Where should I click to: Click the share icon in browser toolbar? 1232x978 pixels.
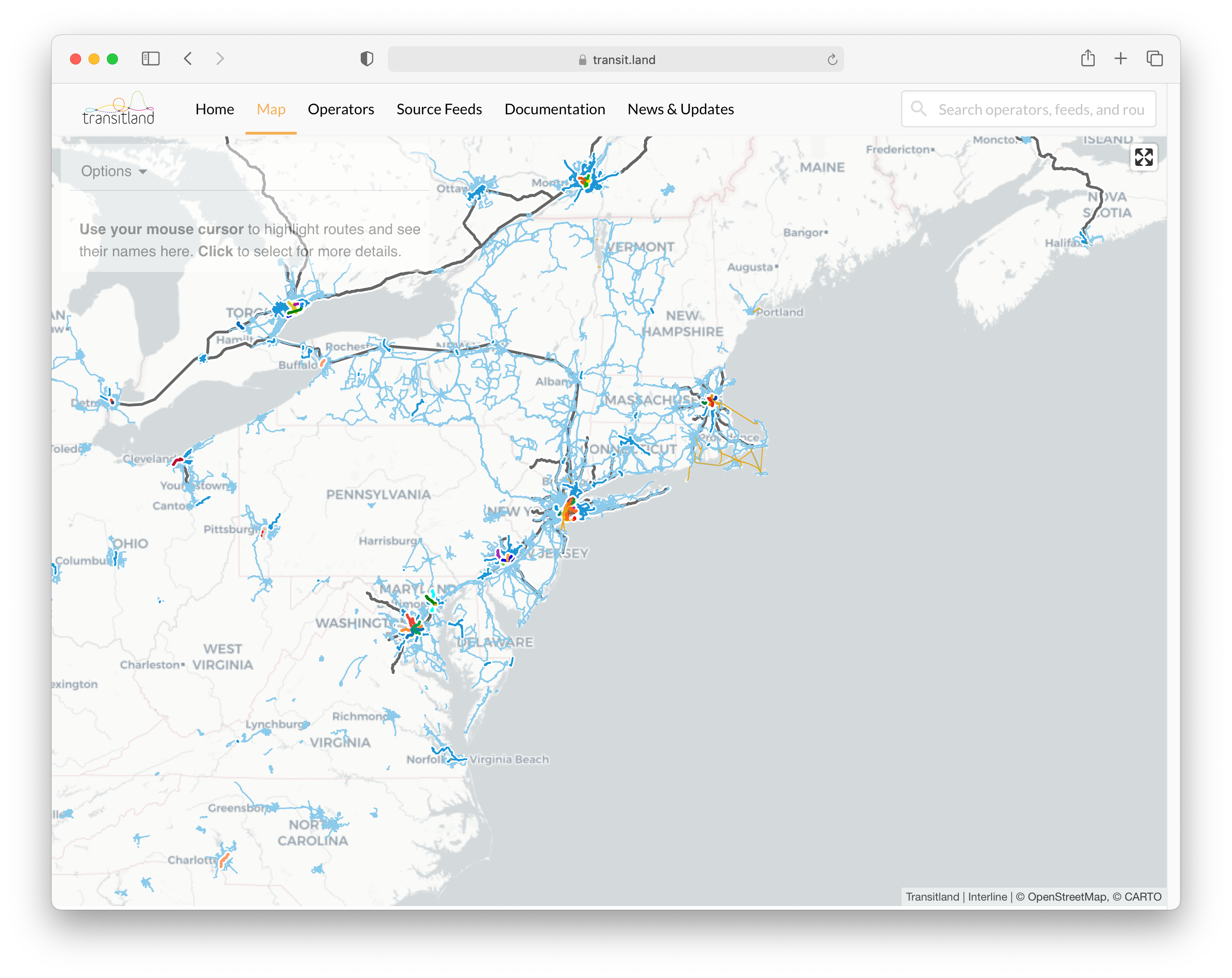(1088, 59)
